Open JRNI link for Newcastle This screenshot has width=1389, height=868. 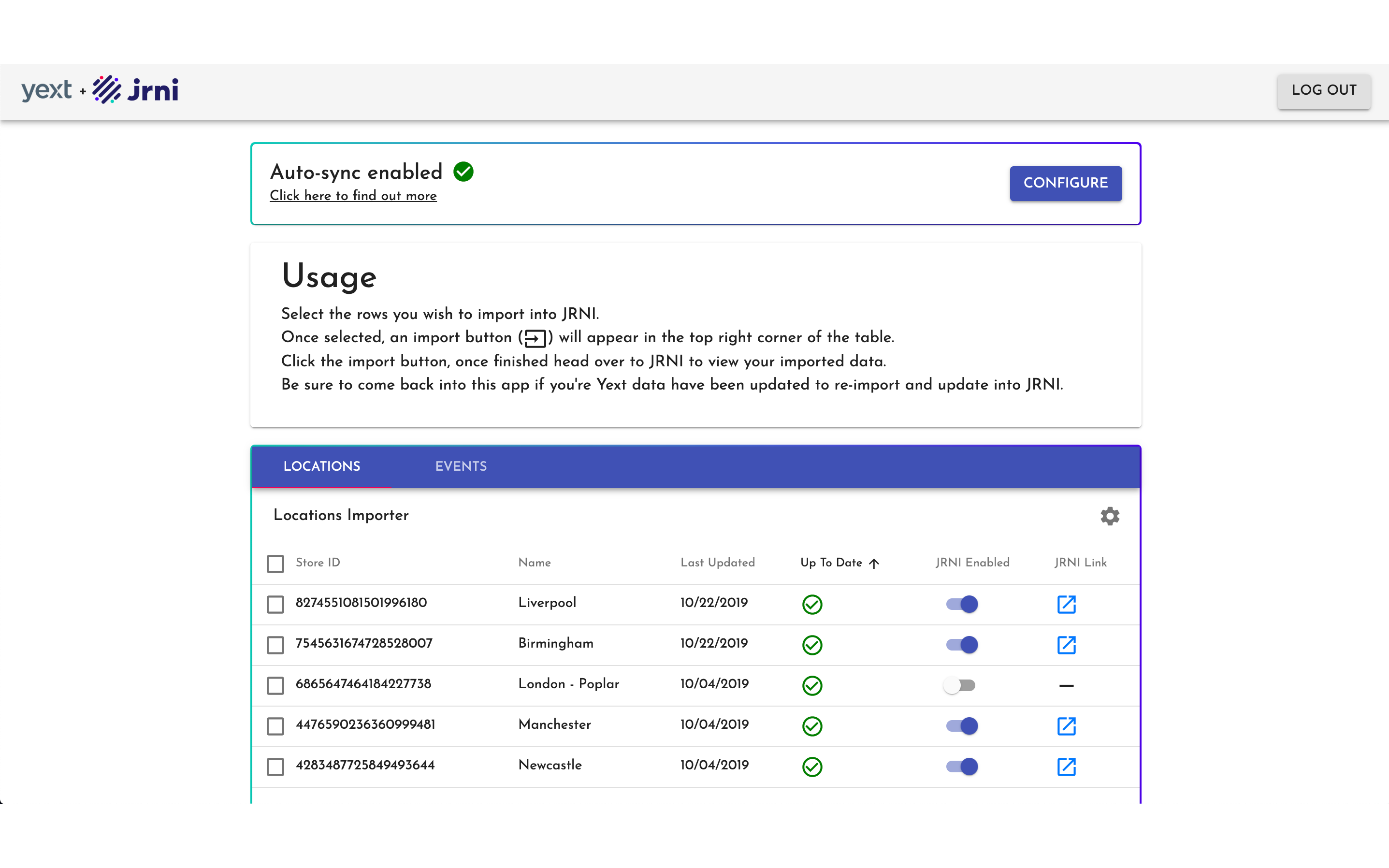(1066, 767)
